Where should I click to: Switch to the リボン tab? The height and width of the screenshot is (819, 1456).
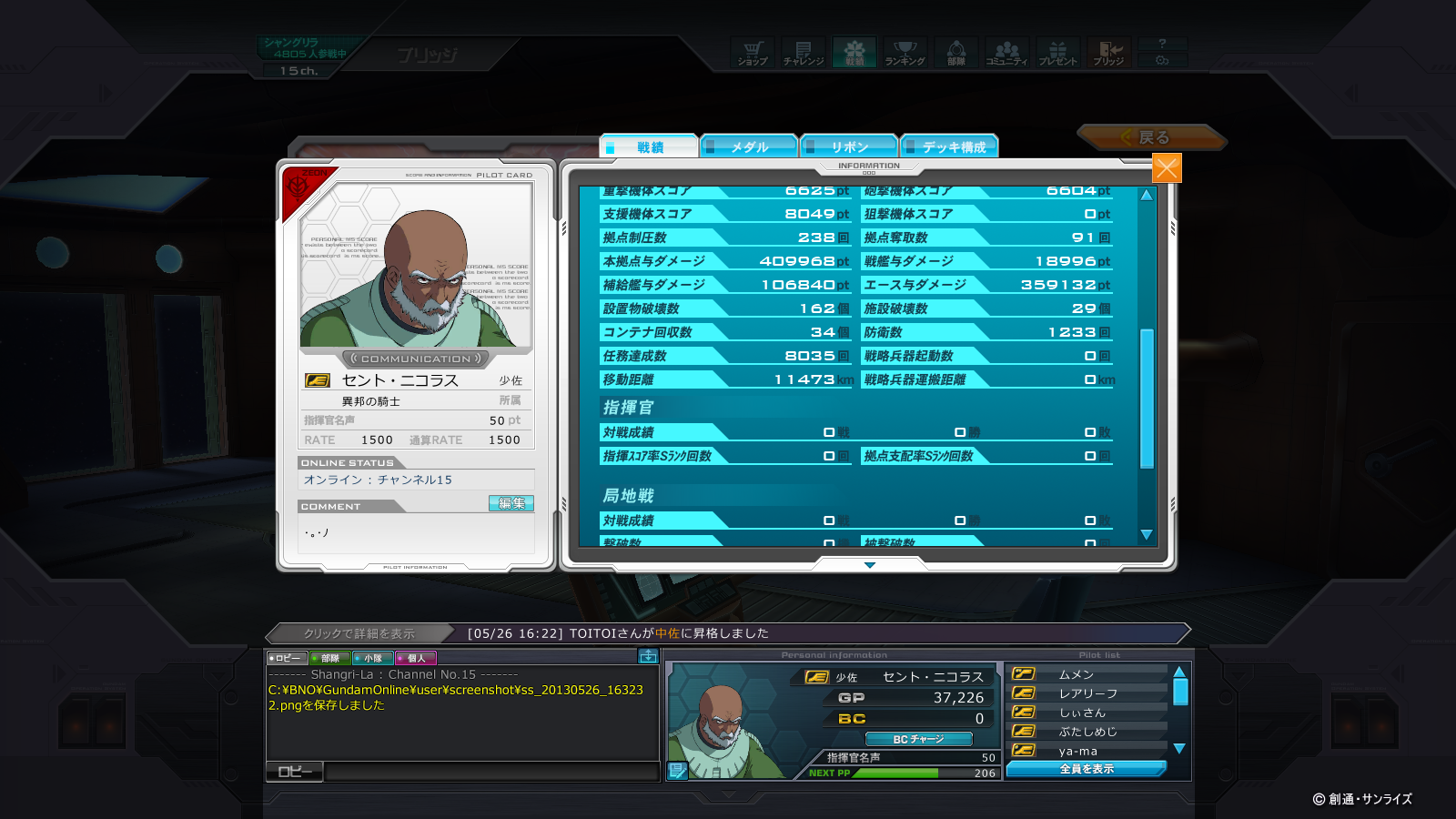click(849, 147)
